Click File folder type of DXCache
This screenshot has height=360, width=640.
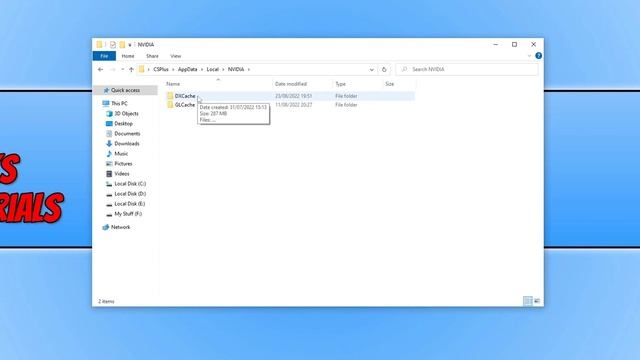pos(346,96)
